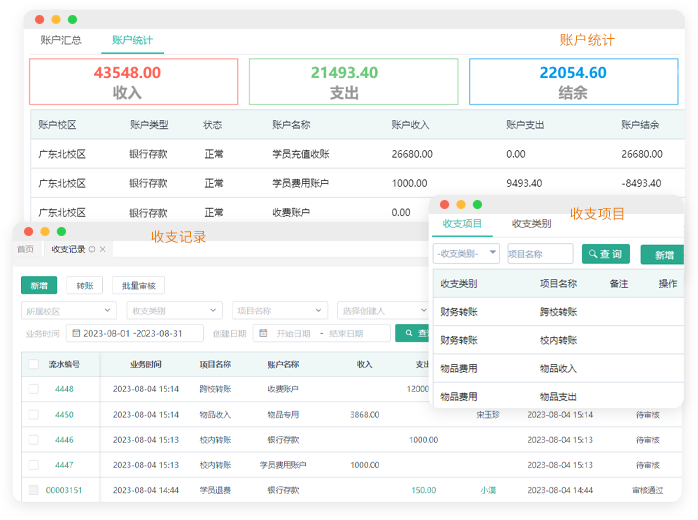Click 查询 button in 收支项目 window
The height and width of the screenshot is (520, 698).
click(x=606, y=254)
